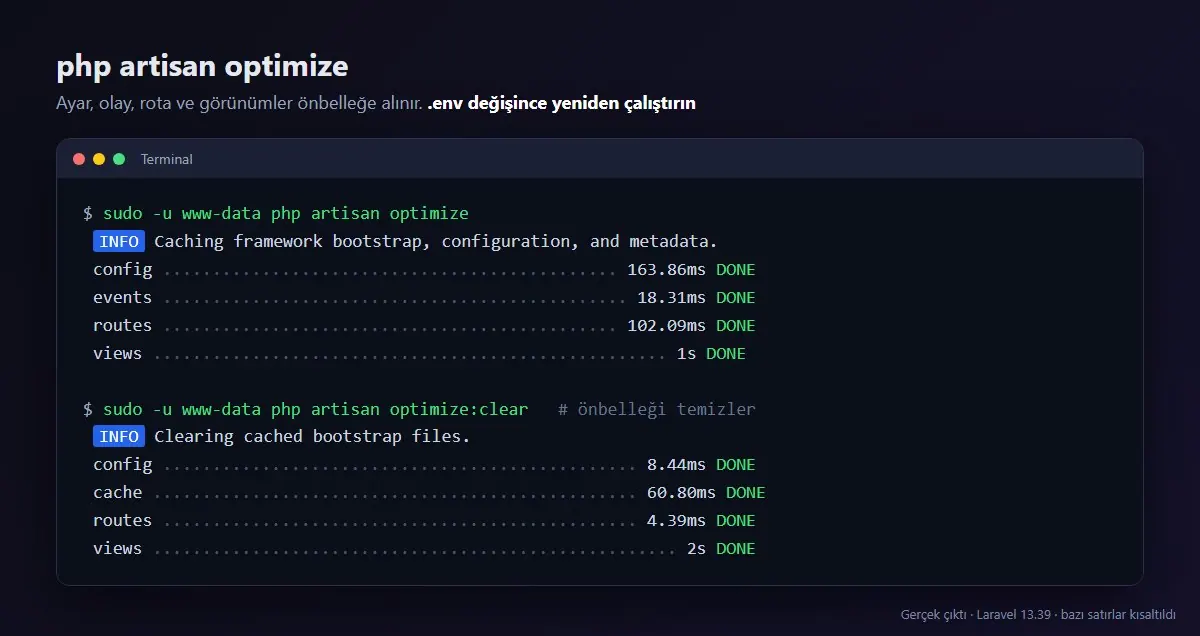The width and height of the screenshot is (1200, 636).
Task: Click the '2s' timing value
Action: click(x=696, y=548)
